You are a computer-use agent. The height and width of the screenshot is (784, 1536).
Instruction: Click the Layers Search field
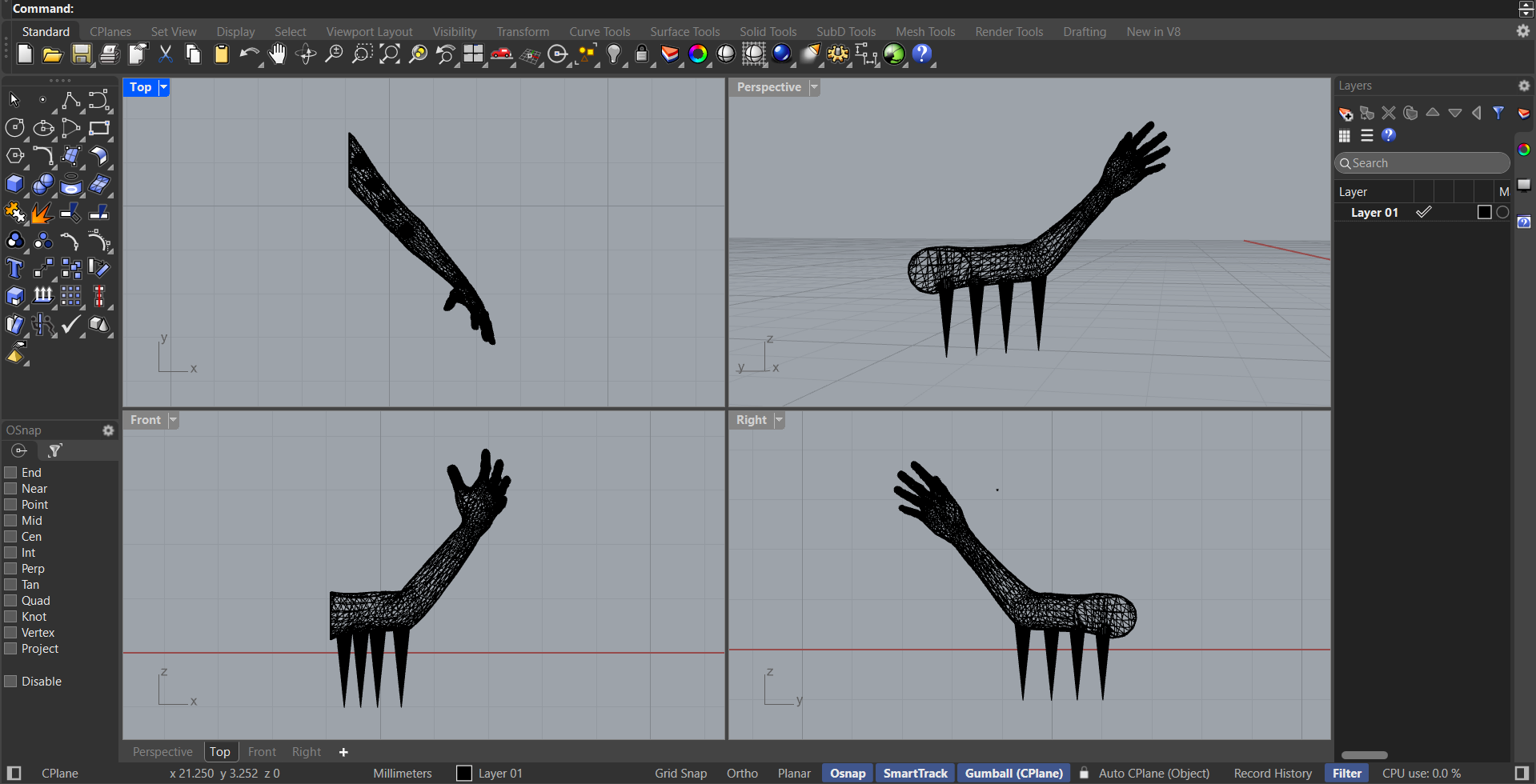(1422, 163)
